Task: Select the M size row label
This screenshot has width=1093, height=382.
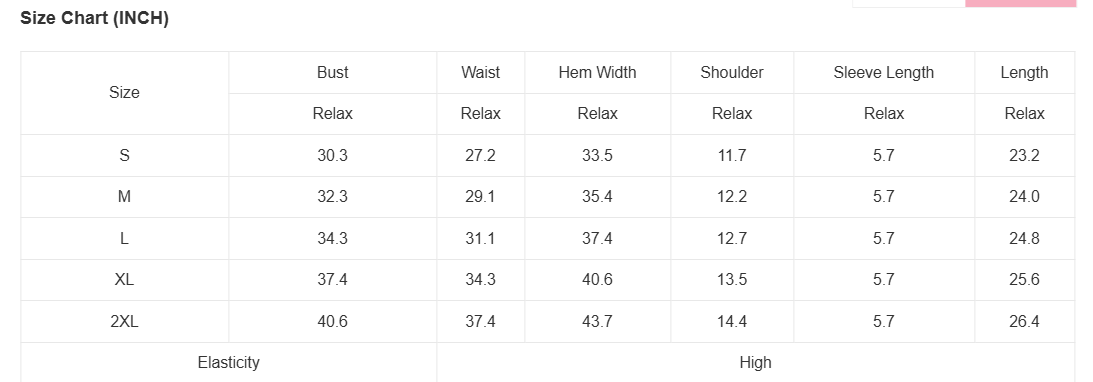Action: click(124, 197)
